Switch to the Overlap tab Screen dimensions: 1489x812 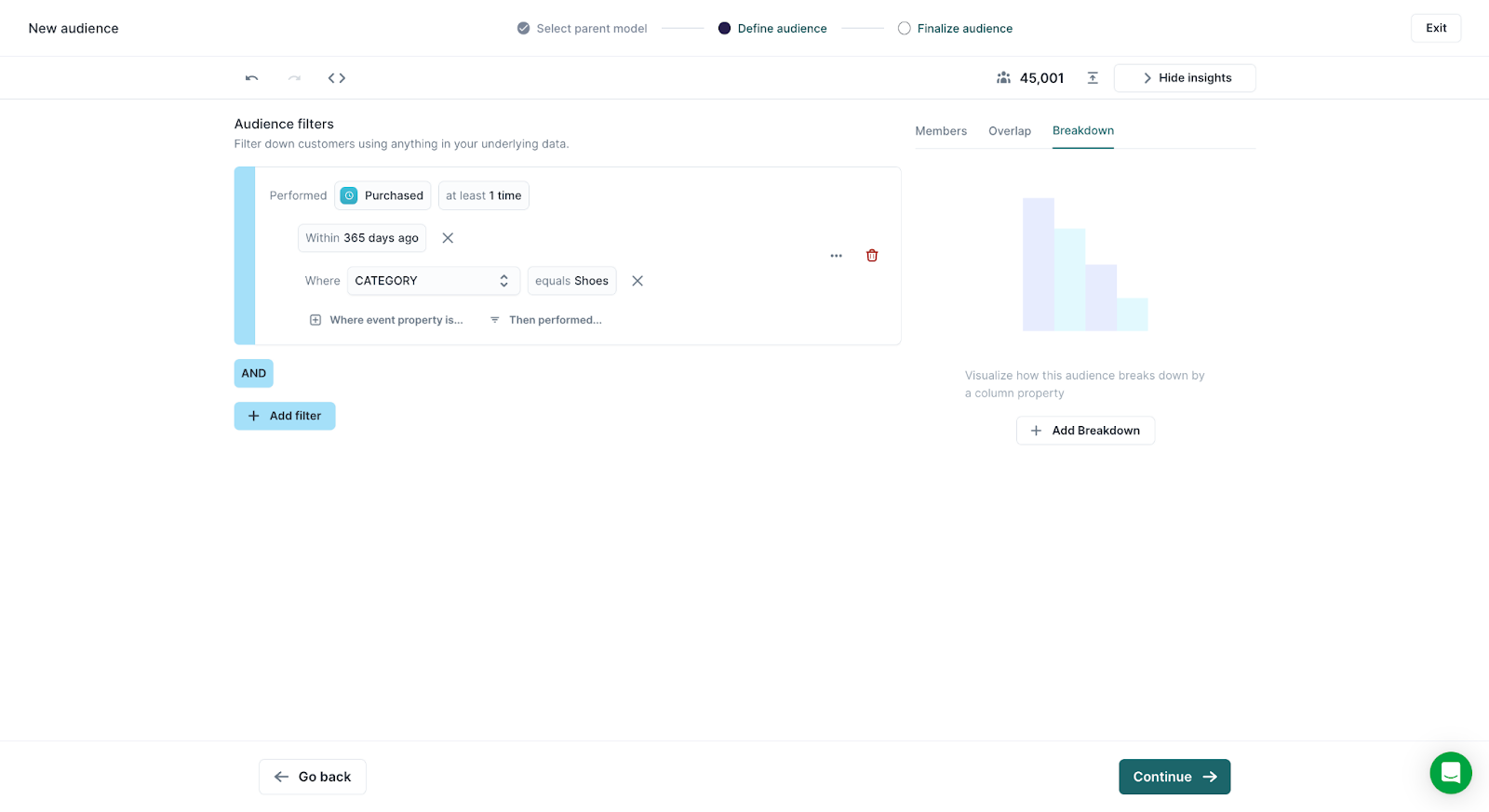(x=1009, y=131)
